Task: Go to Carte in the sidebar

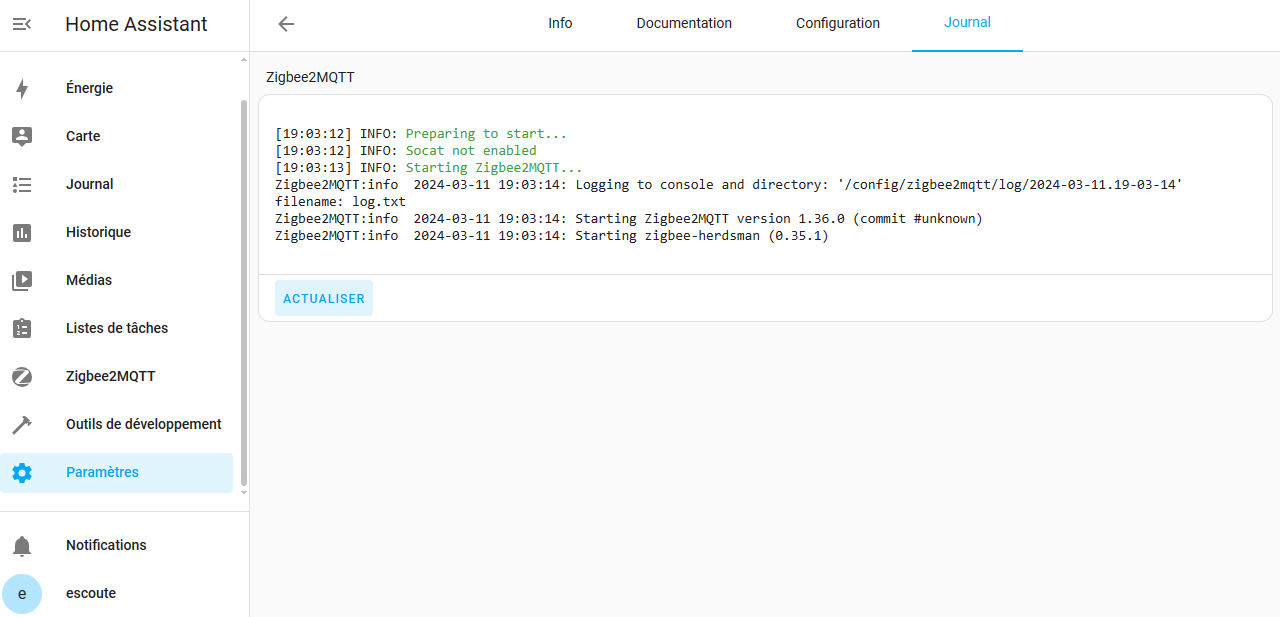Action: coord(116,136)
